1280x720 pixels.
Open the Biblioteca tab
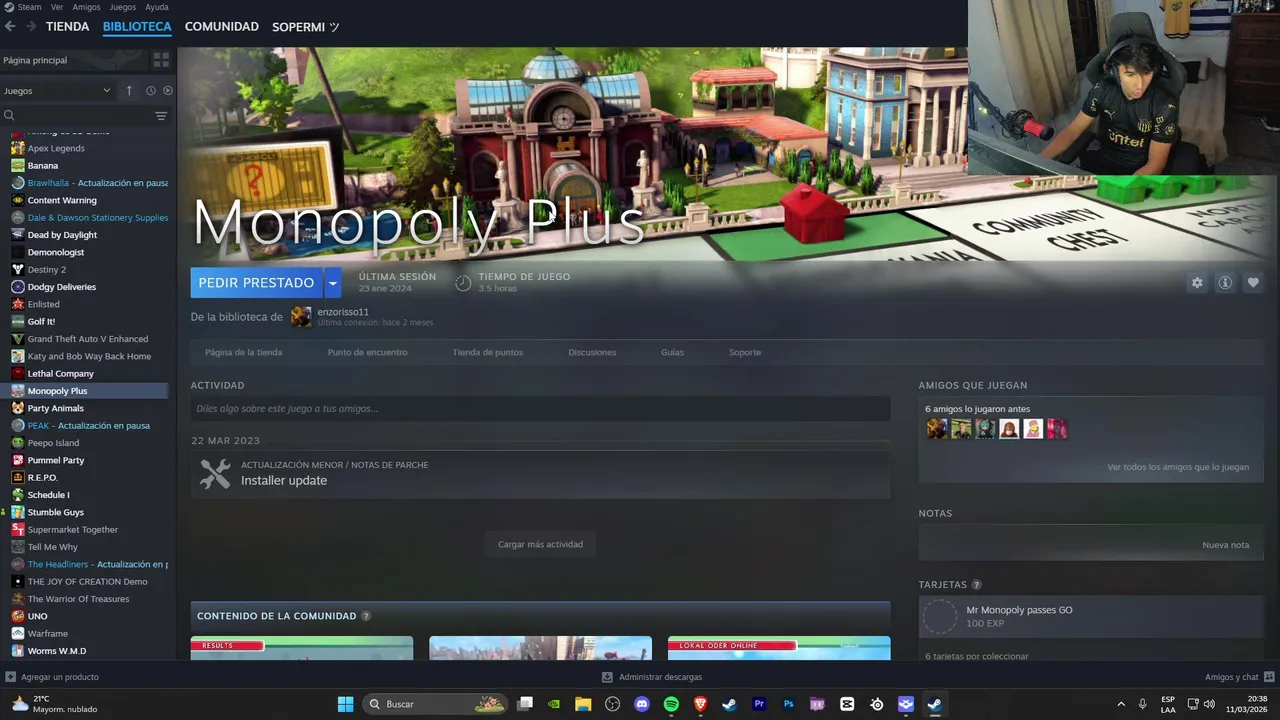tap(137, 27)
